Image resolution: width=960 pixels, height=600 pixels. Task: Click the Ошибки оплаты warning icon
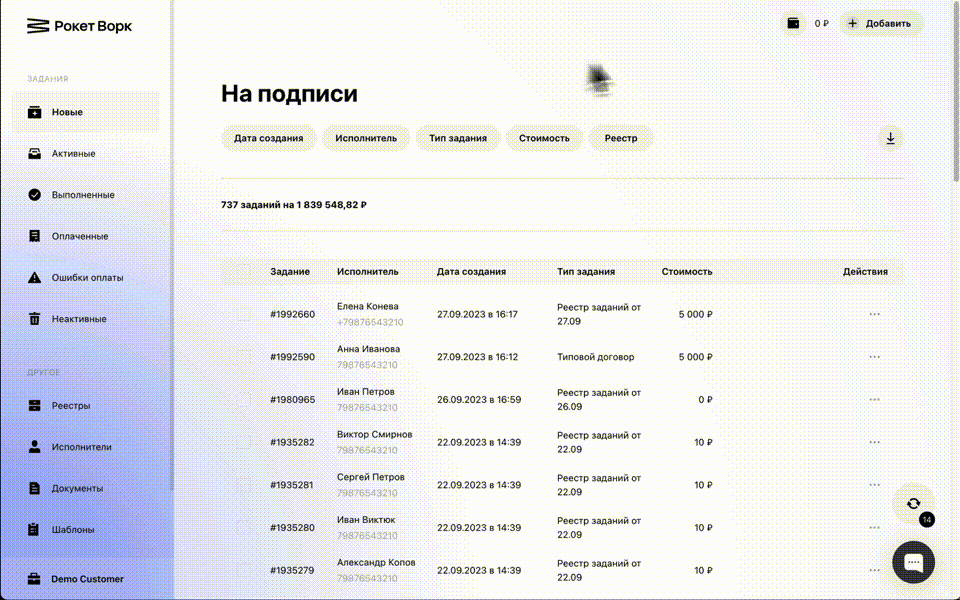coord(34,277)
